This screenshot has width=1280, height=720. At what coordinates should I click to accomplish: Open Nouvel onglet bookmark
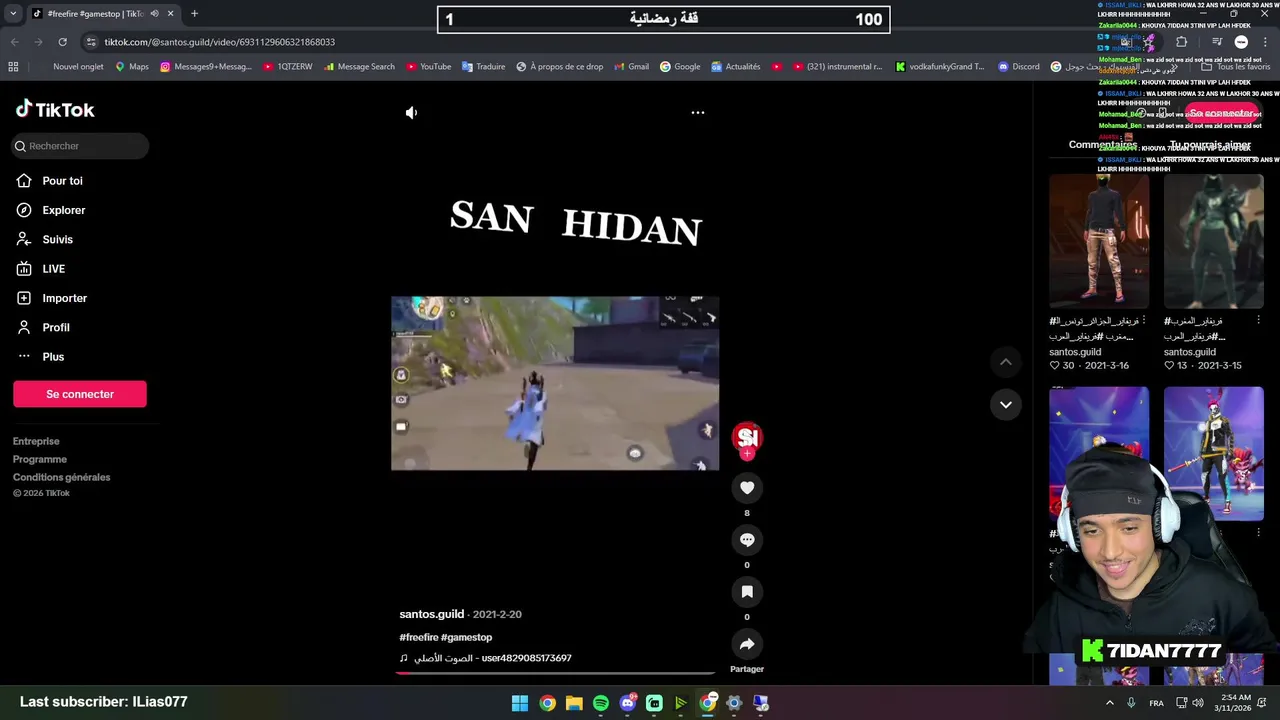[78, 67]
